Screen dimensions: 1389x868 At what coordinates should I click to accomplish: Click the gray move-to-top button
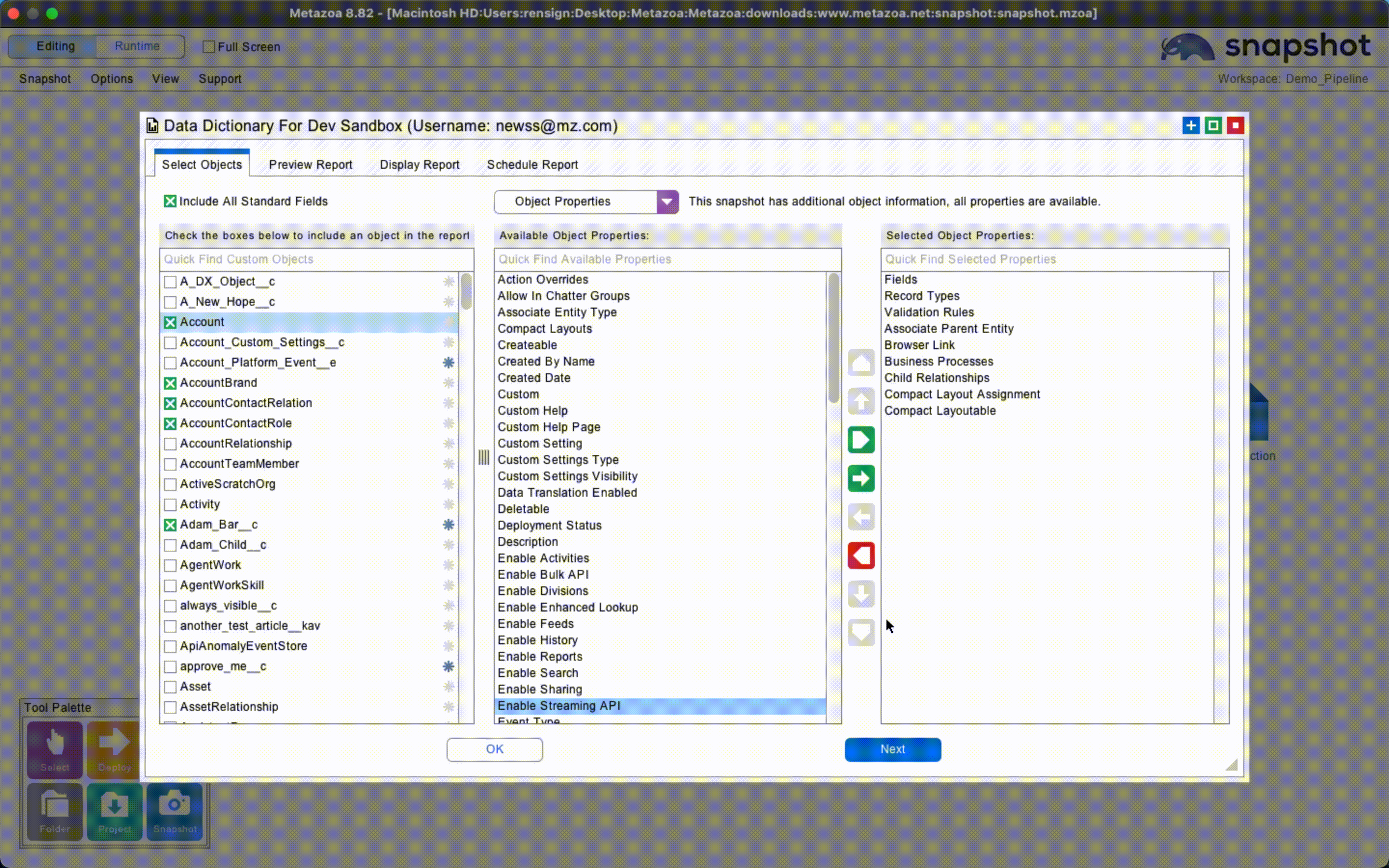click(x=861, y=363)
